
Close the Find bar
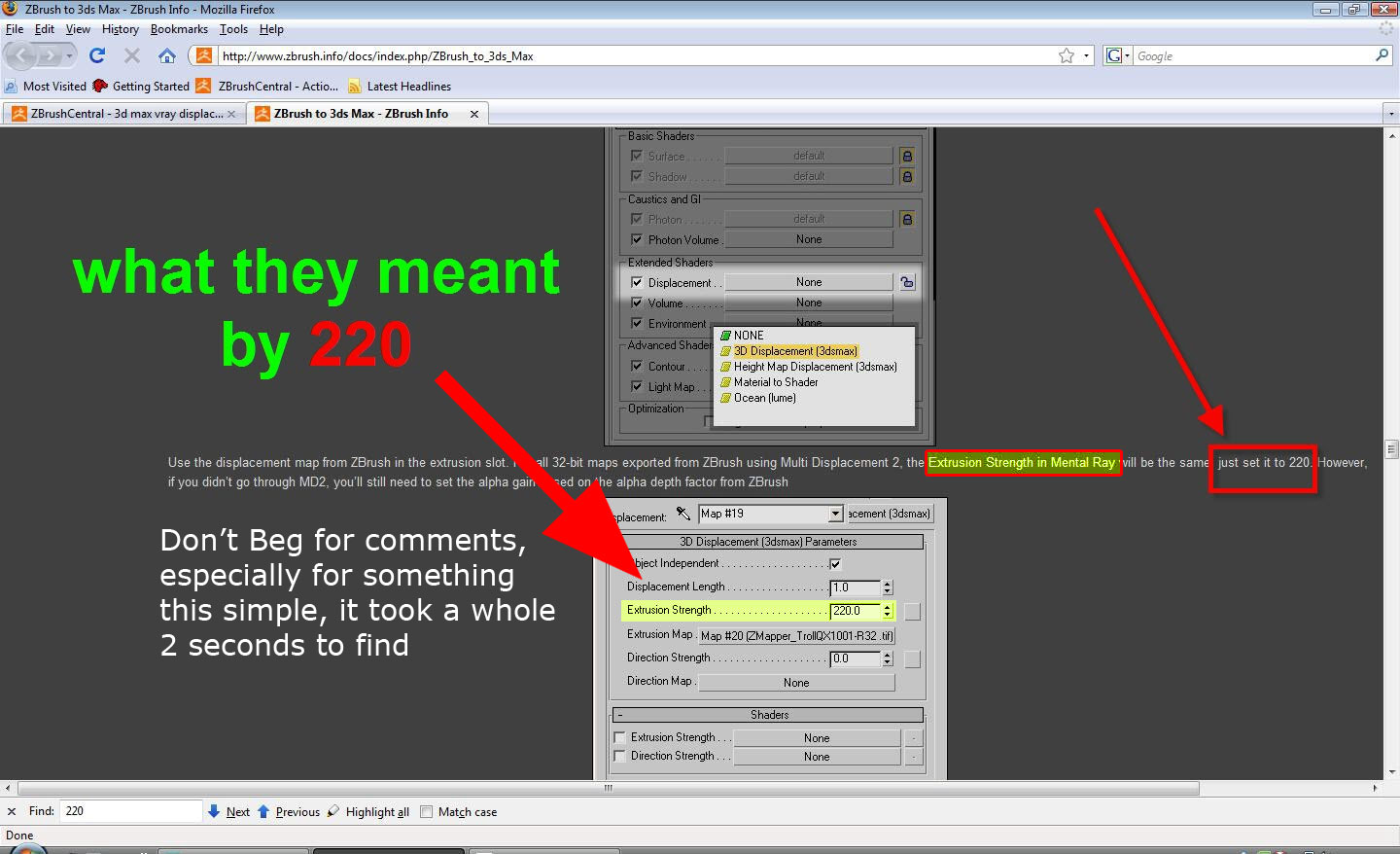[12, 811]
